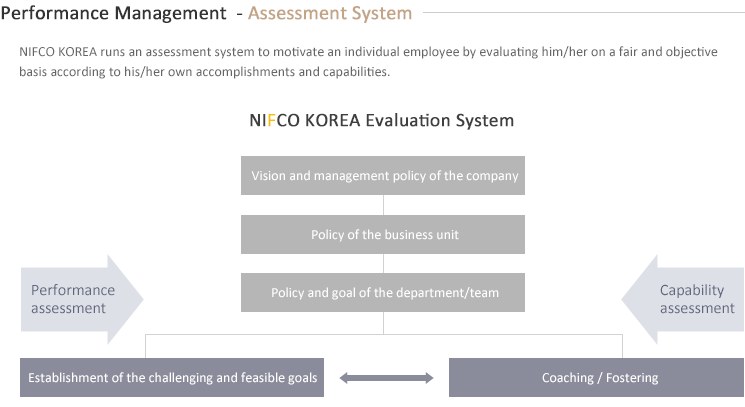Click the Assessment System subtitle text

pyautogui.click(x=330, y=13)
